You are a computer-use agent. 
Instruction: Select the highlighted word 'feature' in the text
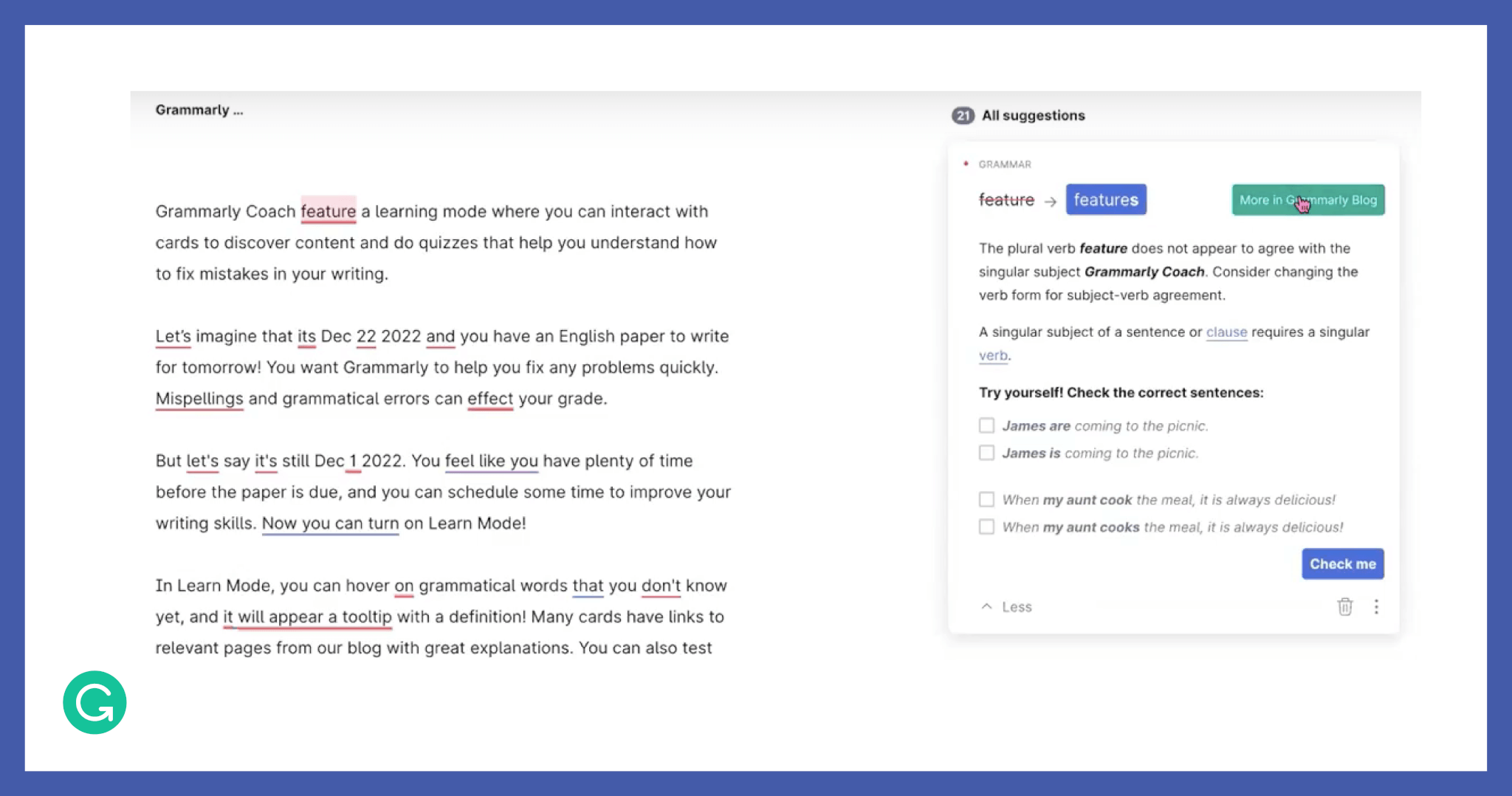(x=329, y=211)
